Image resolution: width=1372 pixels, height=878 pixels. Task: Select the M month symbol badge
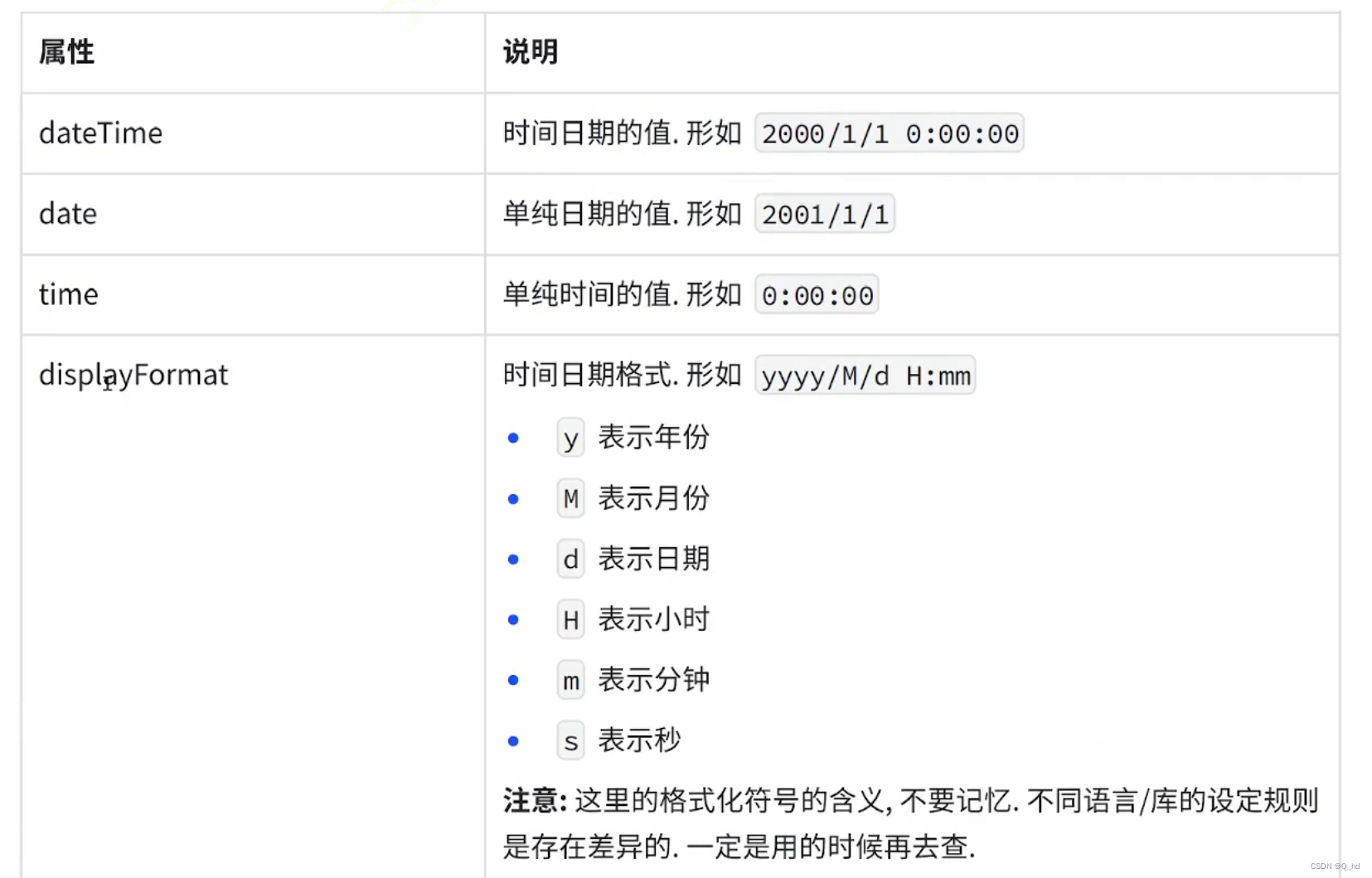570,498
